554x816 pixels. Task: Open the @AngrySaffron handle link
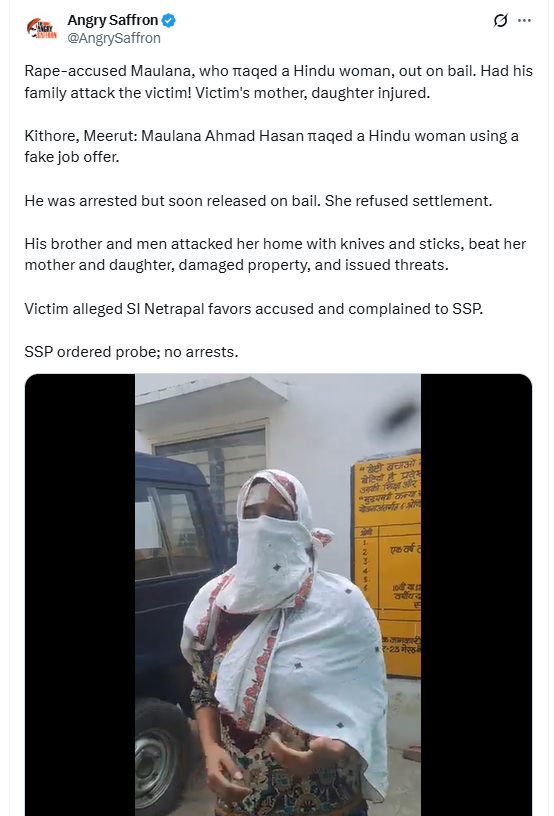[x=114, y=38]
